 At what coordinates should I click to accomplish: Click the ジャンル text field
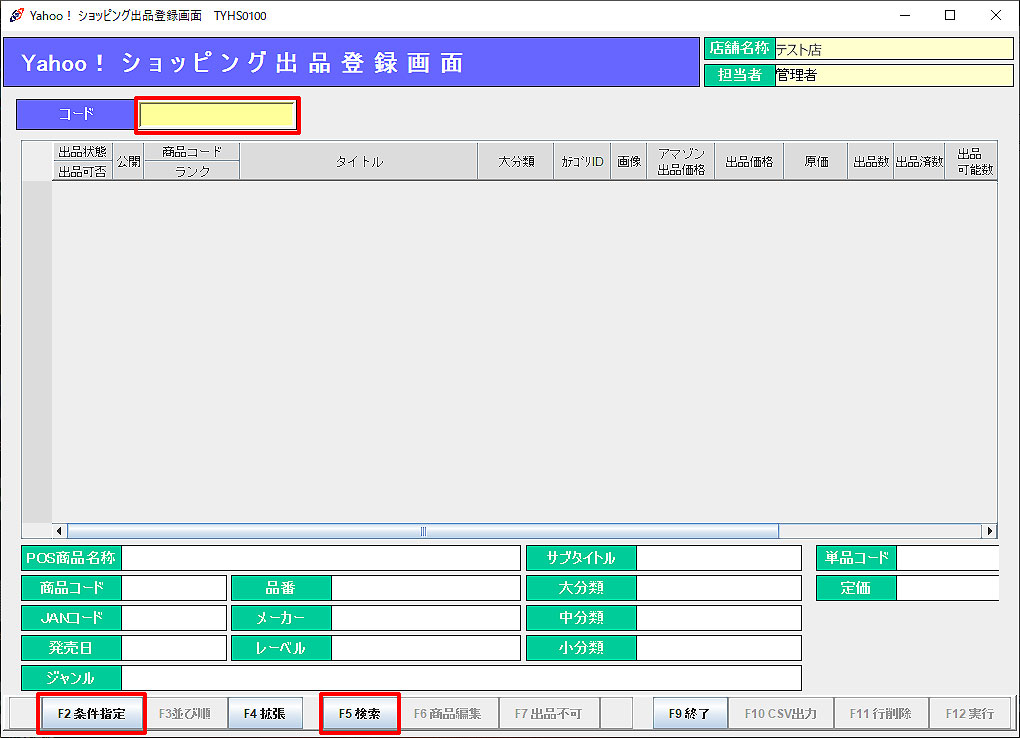(460, 678)
